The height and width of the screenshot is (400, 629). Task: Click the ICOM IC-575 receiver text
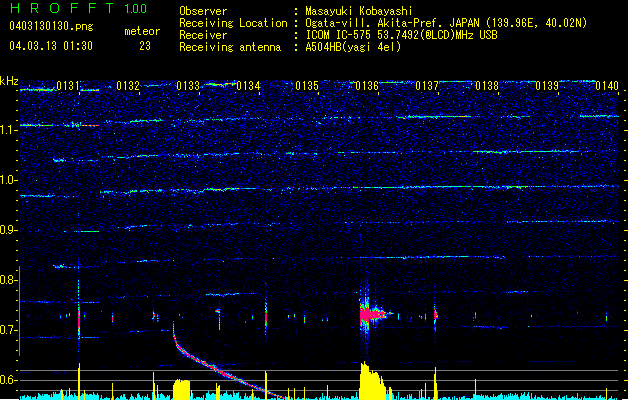pos(401,35)
